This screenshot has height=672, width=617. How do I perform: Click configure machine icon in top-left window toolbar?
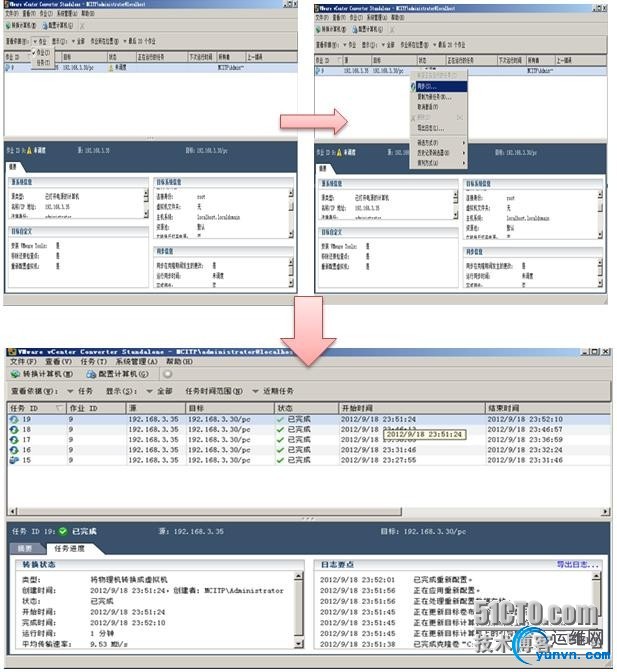pyautogui.click(x=45, y=26)
